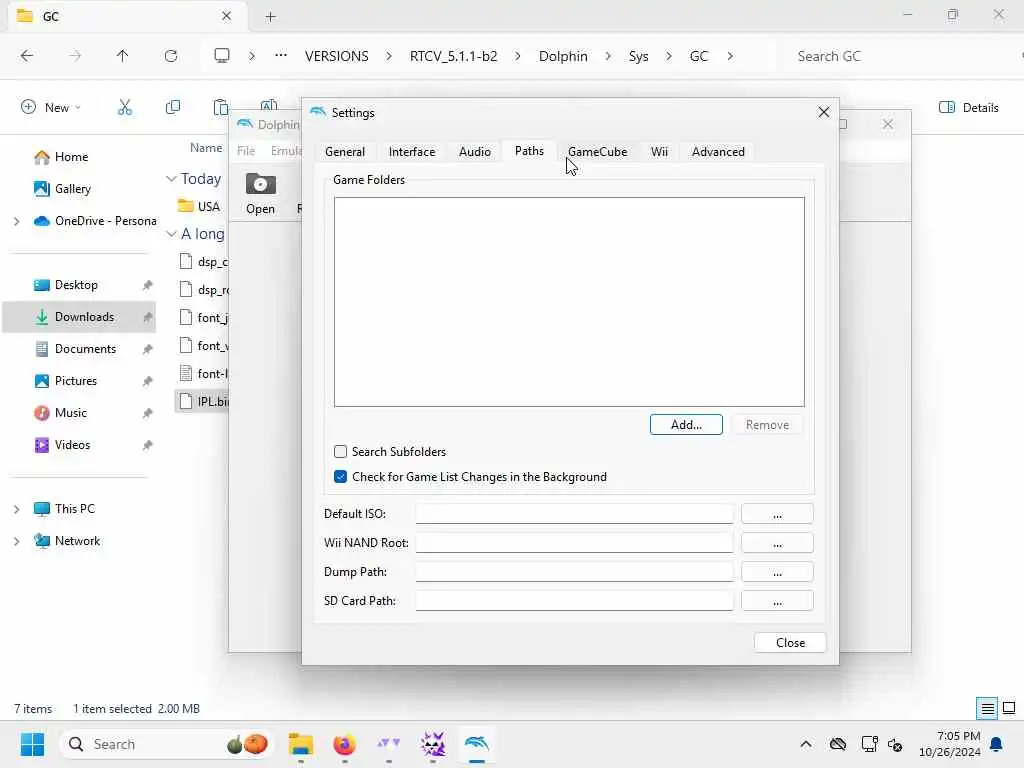1024x768 pixels.
Task: Click the Dump Path input field
Action: [x=574, y=571]
